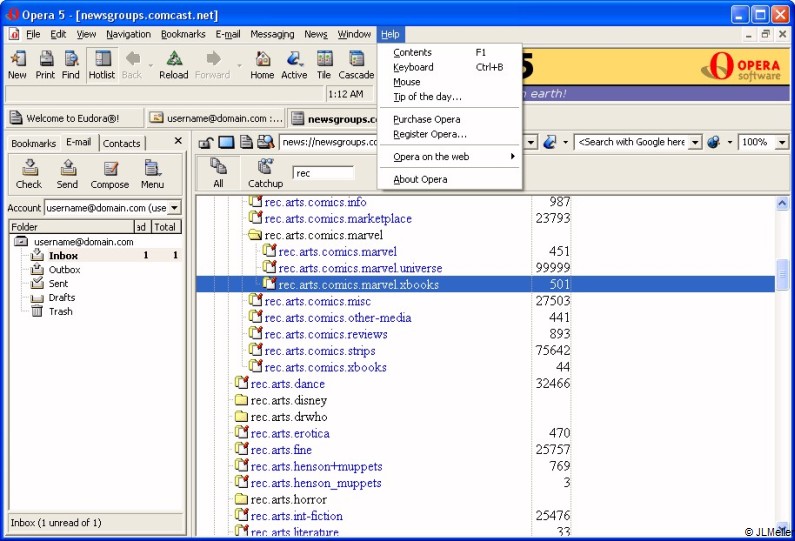Open the Account dropdown
The width and height of the screenshot is (795, 541).
pyautogui.click(x=174, y=207)
